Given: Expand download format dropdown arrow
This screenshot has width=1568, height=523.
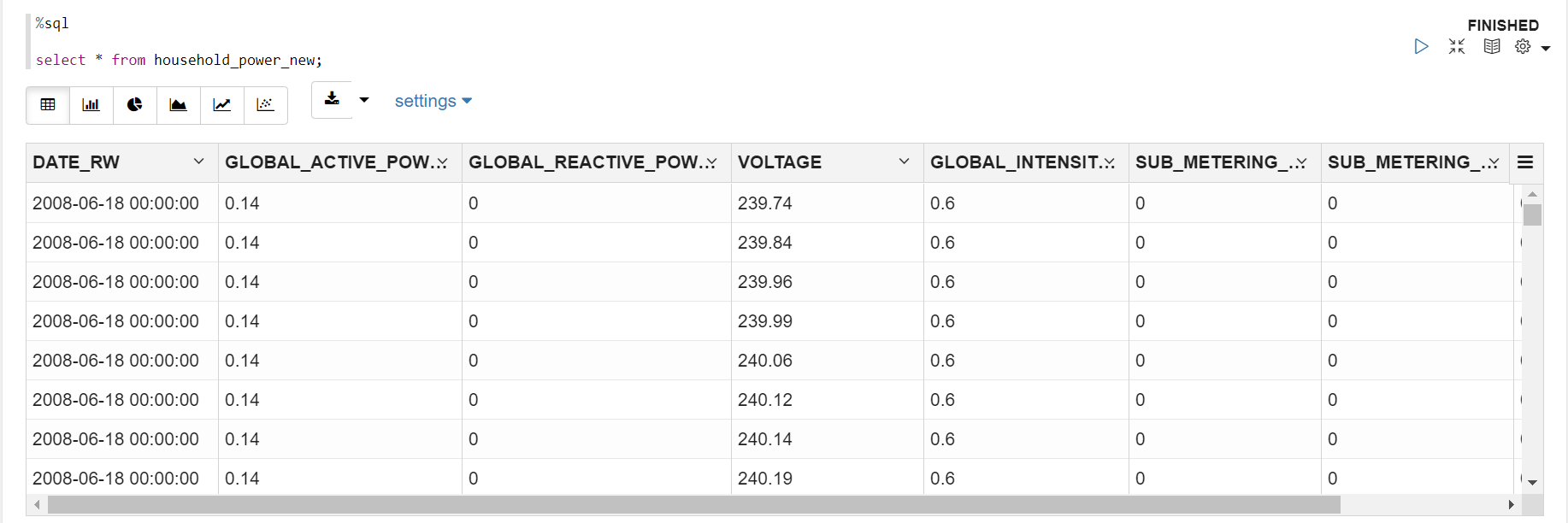Looking at the screenshot, I should [x=364, y=99].
